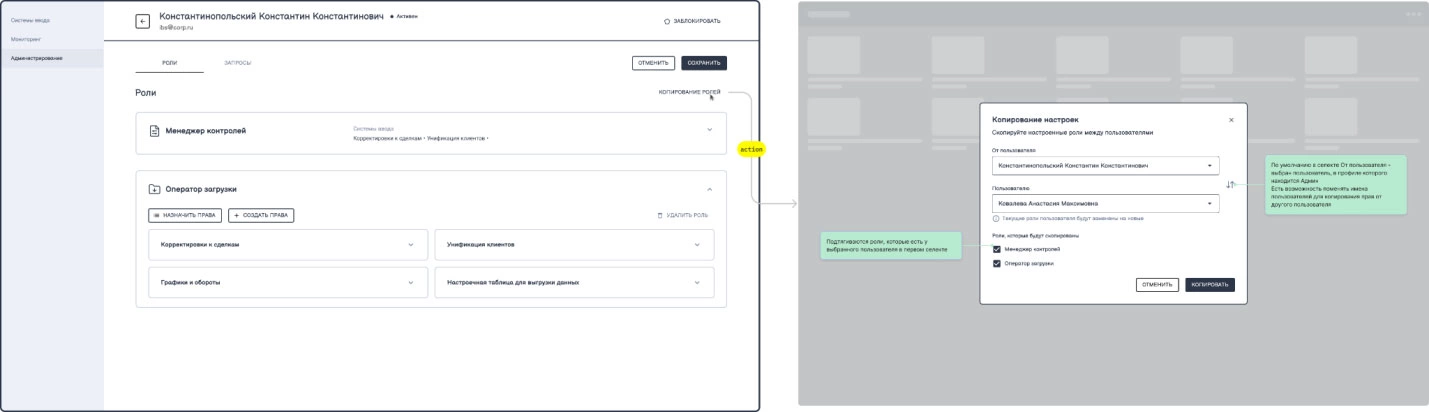1429x412 pixels.
Task: Expand the Менеджер контролей role card
Action: [x=710, y=129]
